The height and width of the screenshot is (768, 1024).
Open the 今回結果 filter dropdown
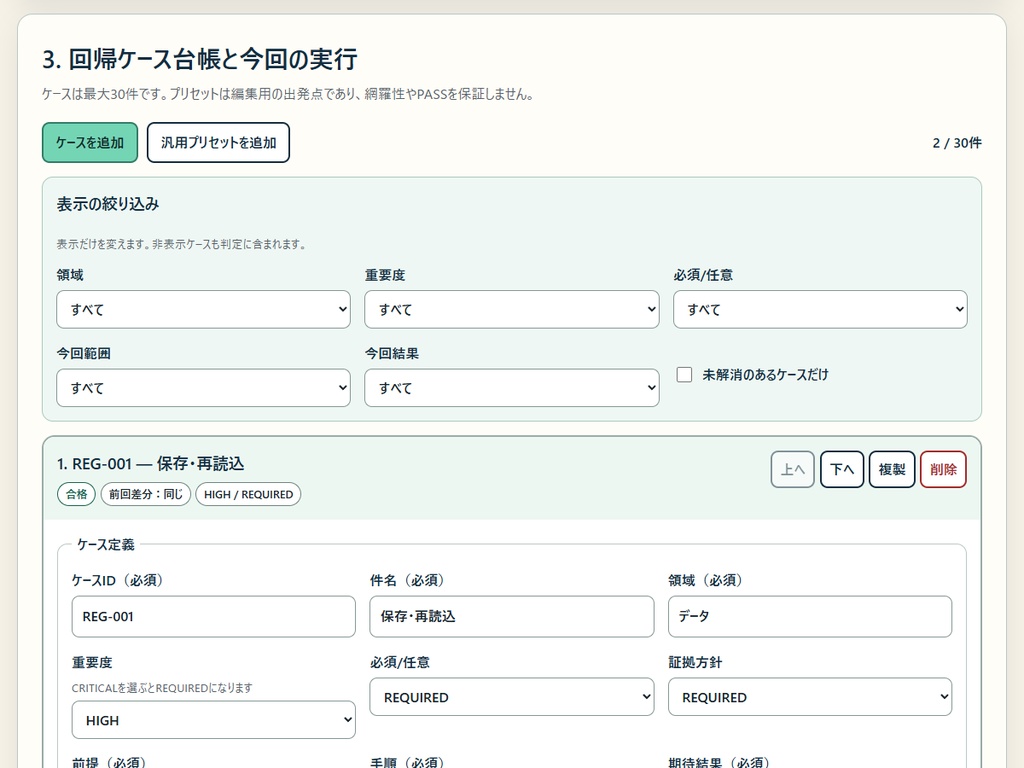[x=511, y=388]
